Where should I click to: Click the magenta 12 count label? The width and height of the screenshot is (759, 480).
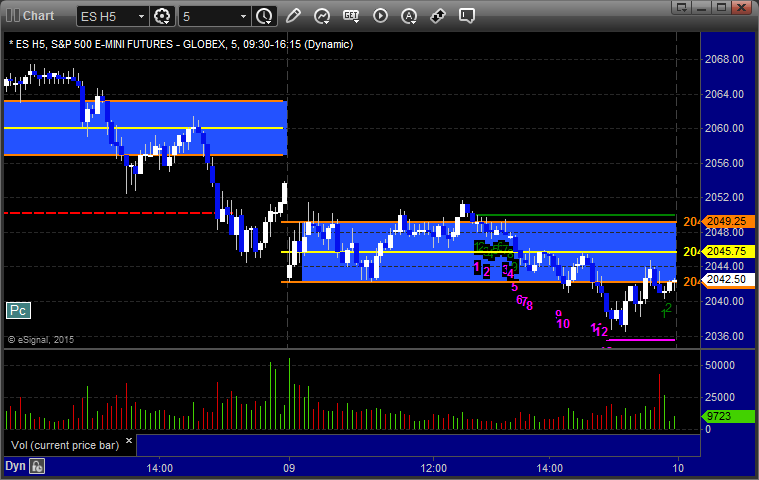[x=601, y=331]
